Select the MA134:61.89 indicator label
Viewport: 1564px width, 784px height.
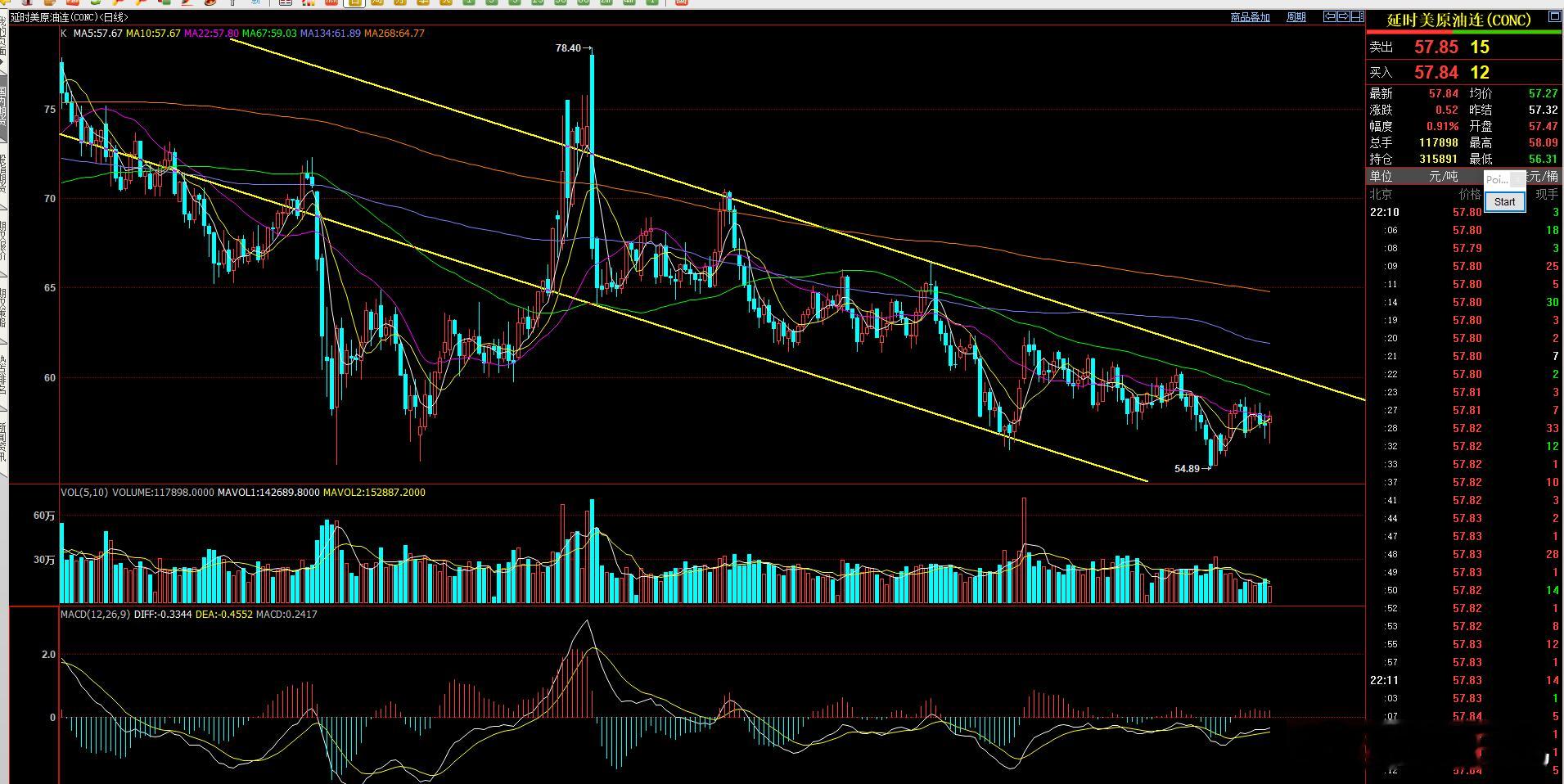tap(330, 34)
